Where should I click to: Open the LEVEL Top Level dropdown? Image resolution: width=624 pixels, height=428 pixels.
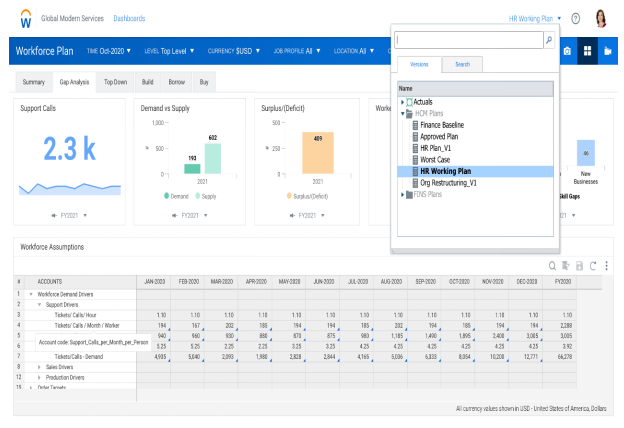pyautogui.click(x=169, y=51)
